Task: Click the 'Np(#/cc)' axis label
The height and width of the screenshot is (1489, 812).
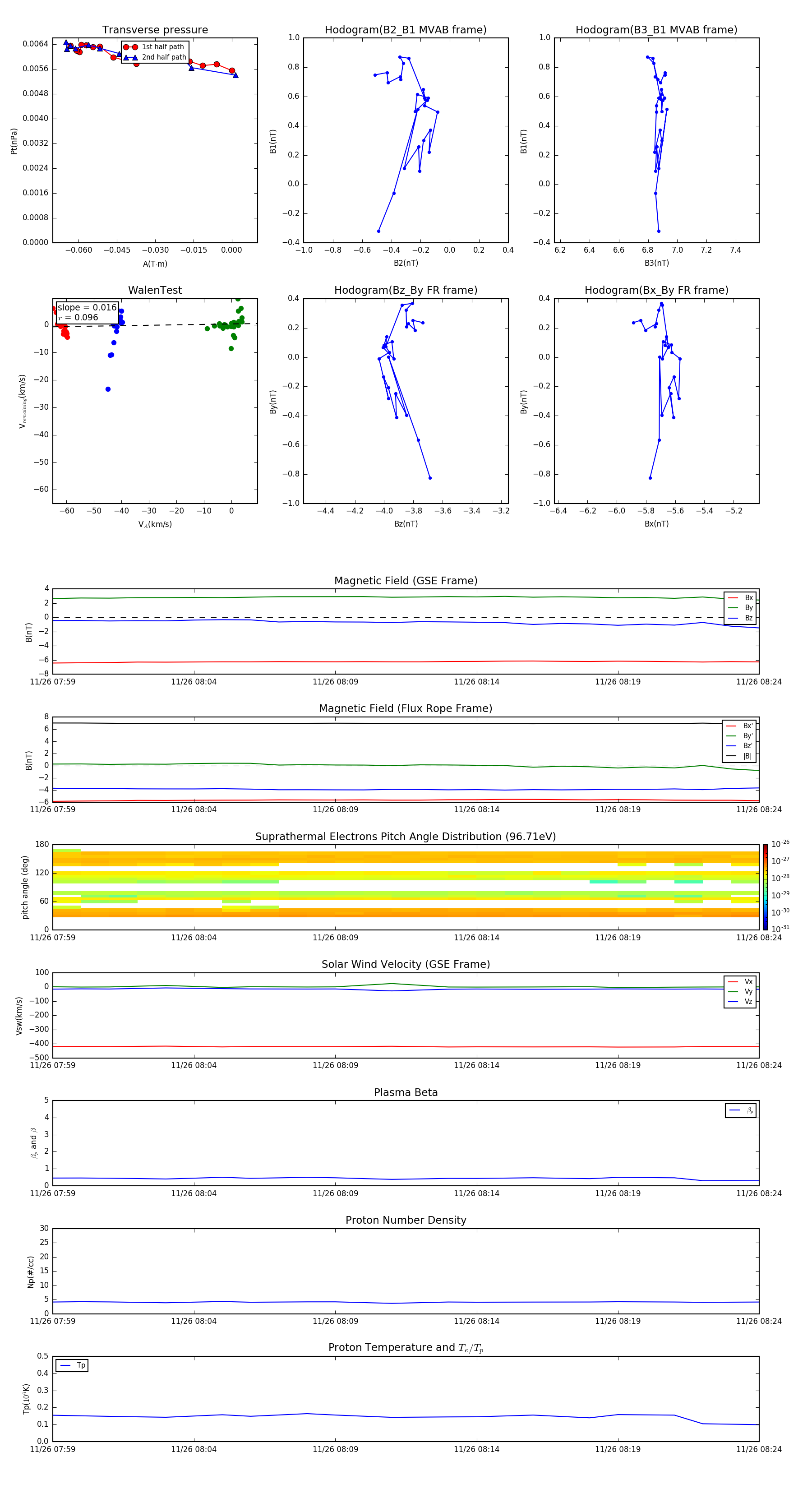Action: tap(31, 1272)
